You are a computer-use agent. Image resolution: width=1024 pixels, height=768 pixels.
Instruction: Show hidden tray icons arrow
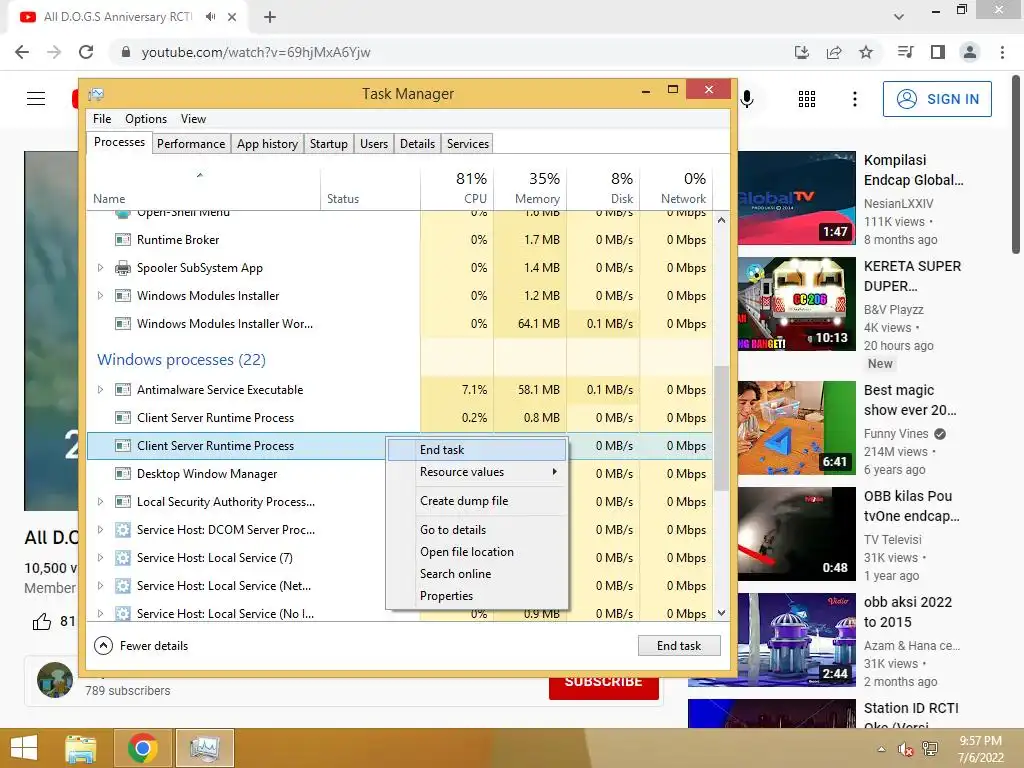882,749
